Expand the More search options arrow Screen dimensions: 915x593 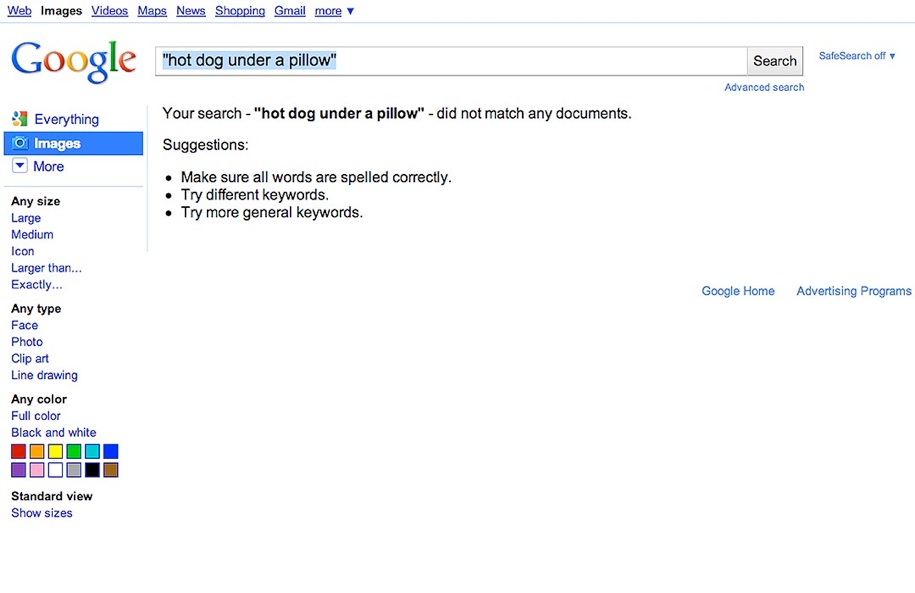[x=20, y=166]
